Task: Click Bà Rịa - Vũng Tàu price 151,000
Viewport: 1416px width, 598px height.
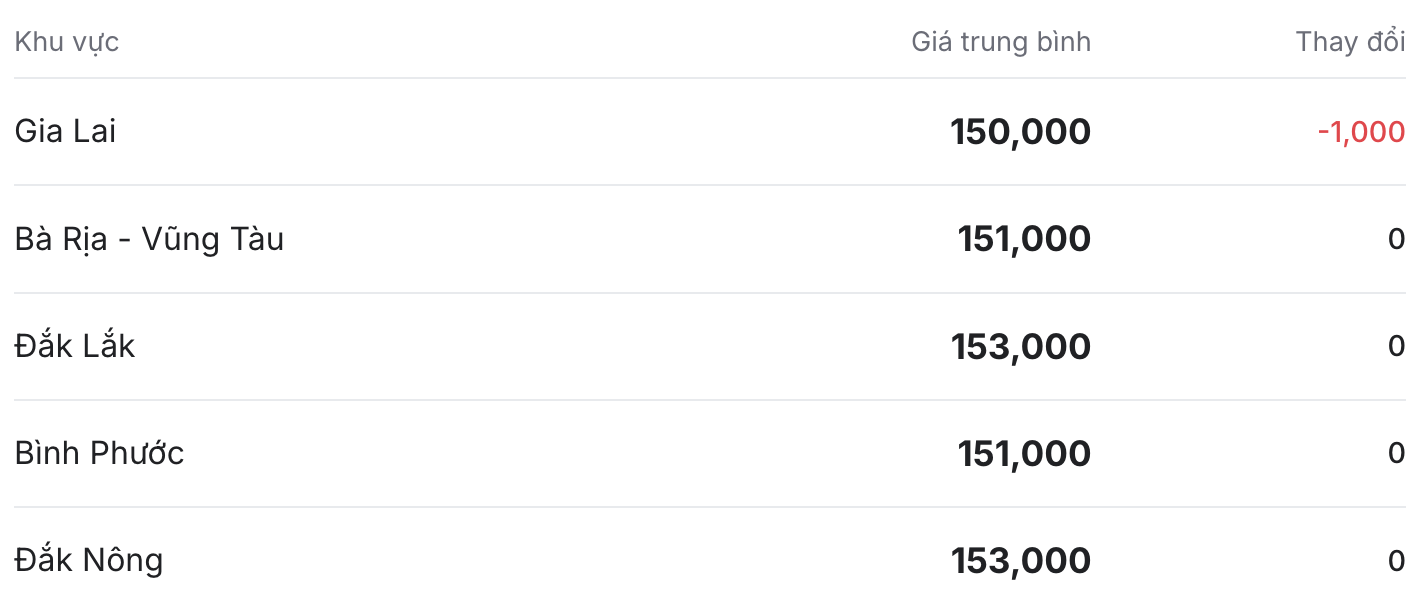Action: [1024, 239]
